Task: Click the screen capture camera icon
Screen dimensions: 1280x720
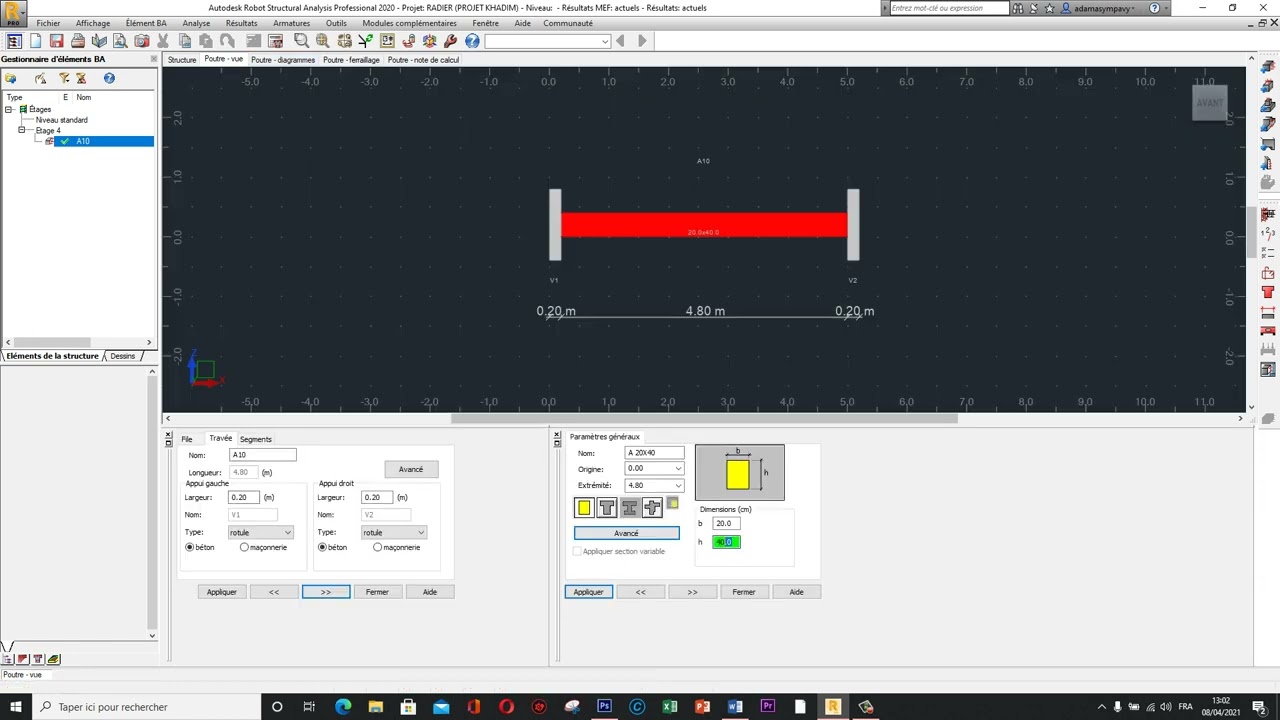Action: 141,41
